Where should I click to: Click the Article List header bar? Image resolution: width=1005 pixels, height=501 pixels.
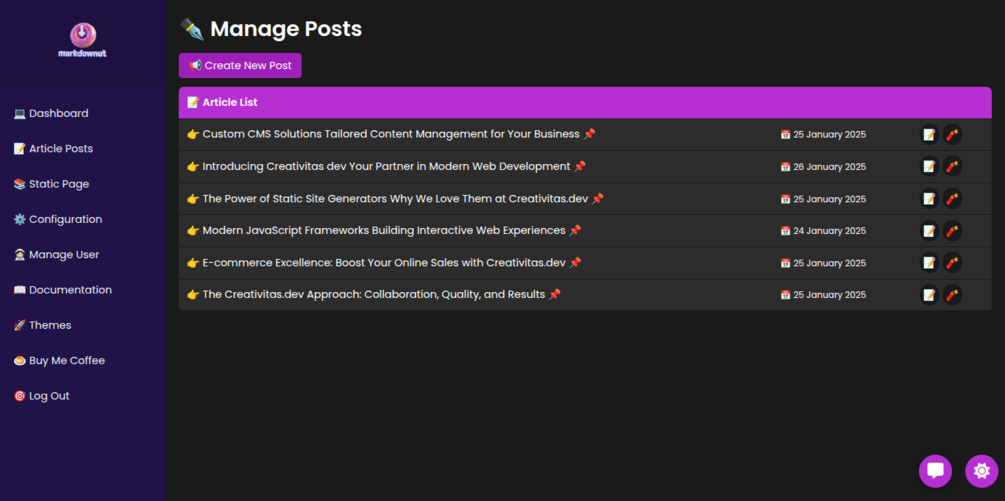pyautogui.click(x=585, y=102)
